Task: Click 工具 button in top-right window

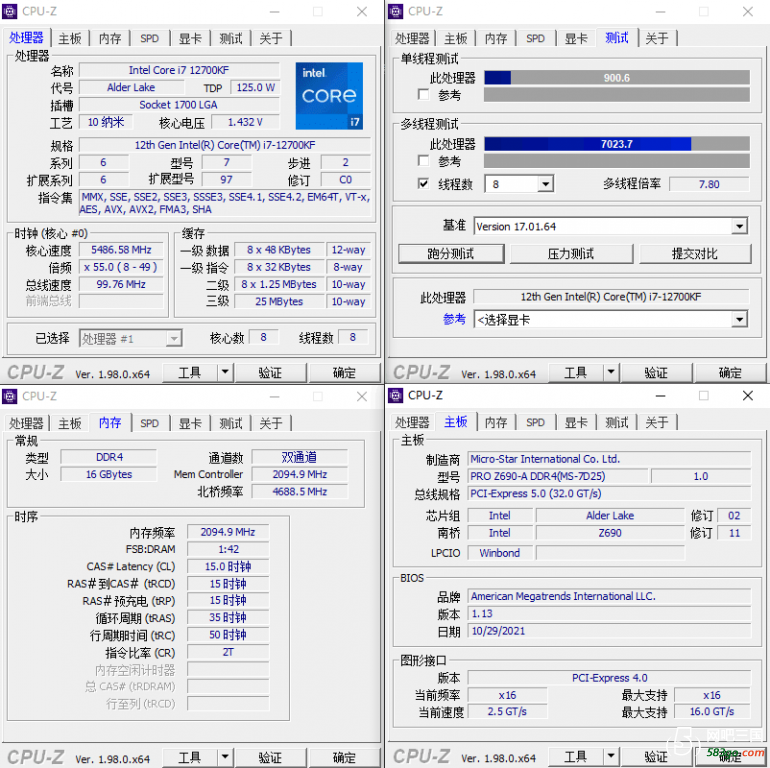Action: pos(576,373)
